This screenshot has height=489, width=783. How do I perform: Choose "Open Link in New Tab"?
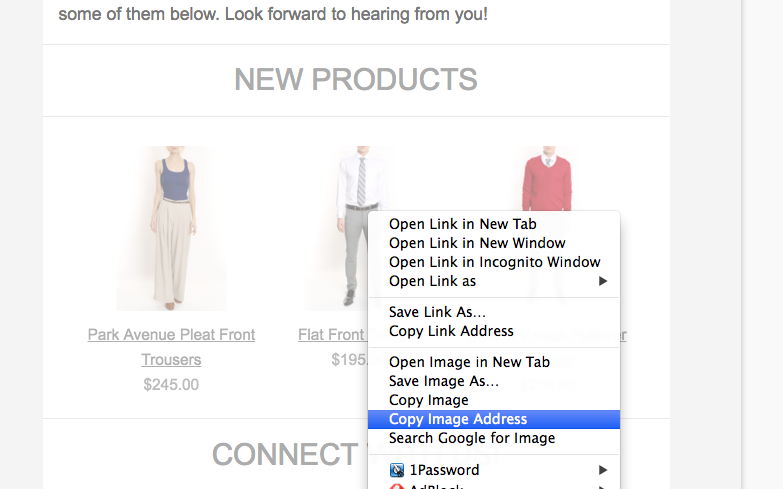point(462,225)
